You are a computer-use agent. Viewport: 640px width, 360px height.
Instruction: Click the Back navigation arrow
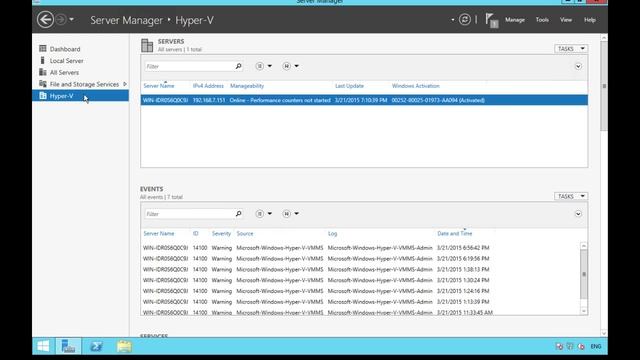pyautogui.click(x=45, y=20)
